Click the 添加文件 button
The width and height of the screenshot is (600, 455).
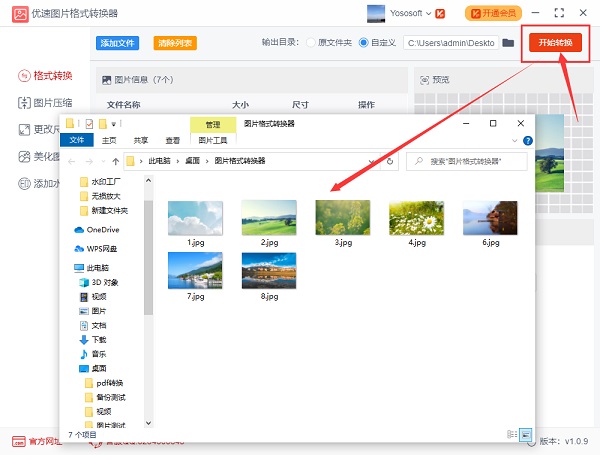pos(118,43)
